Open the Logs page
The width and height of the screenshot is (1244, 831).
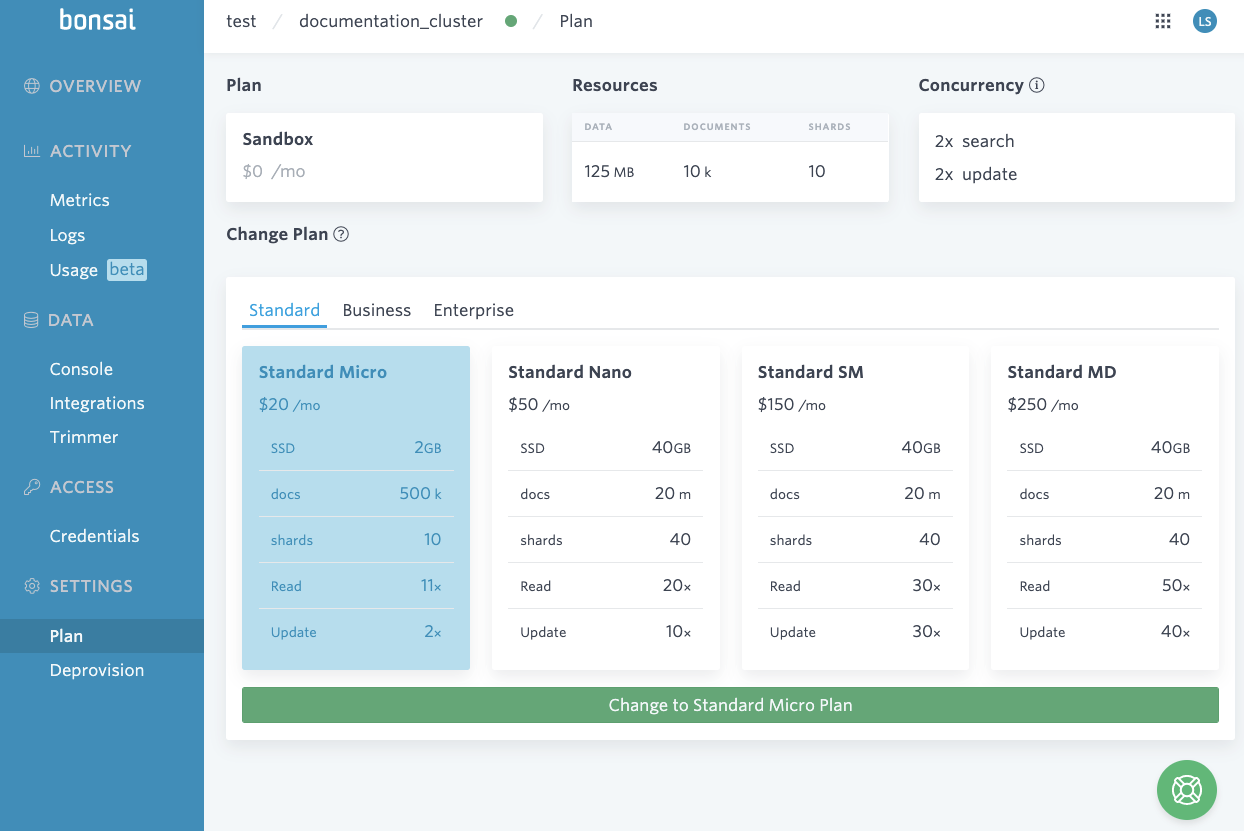tap(67, 235)
